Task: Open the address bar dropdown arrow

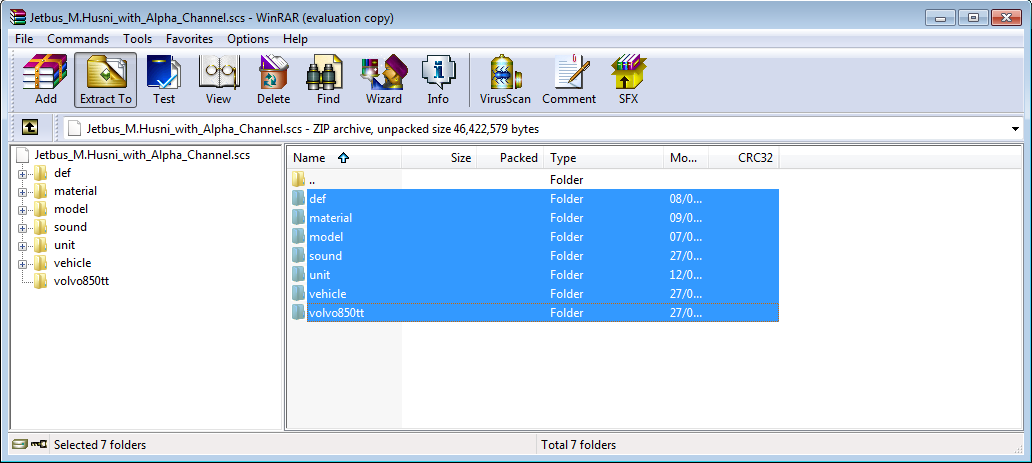Action: click(1016, 129)
